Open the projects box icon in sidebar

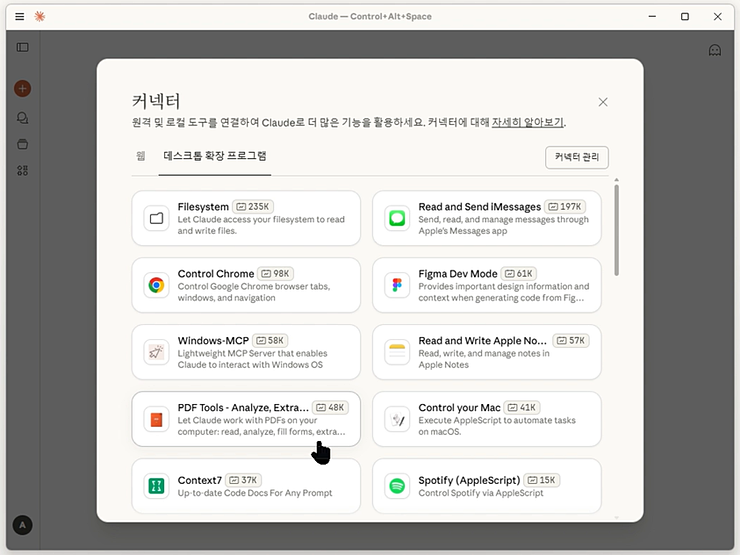point(22,144)
